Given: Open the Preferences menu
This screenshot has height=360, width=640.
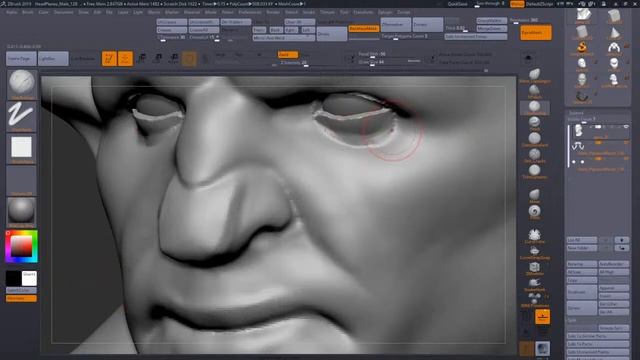Looking at the screenshot, I should 250,12.
